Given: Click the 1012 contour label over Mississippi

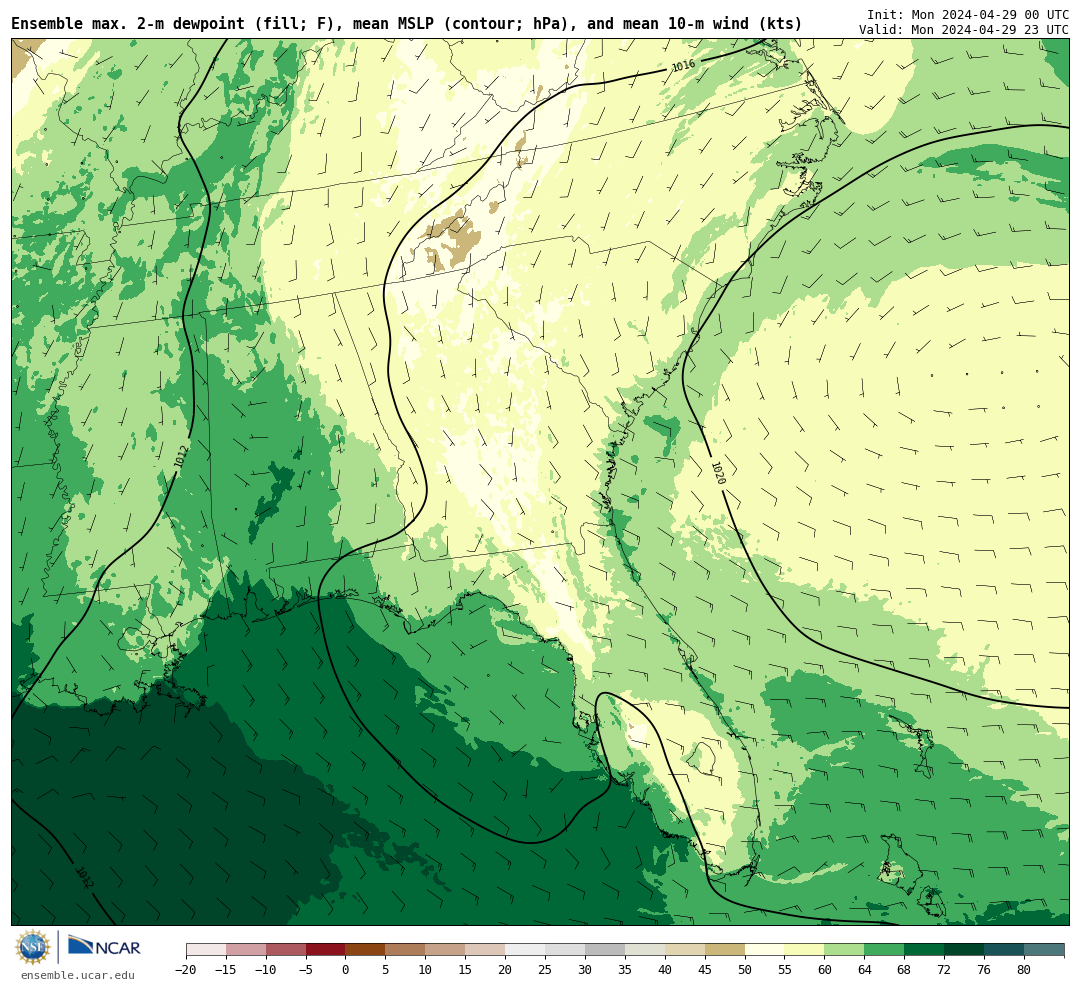Looking at the screenshot, I should (x=181, y=457).
